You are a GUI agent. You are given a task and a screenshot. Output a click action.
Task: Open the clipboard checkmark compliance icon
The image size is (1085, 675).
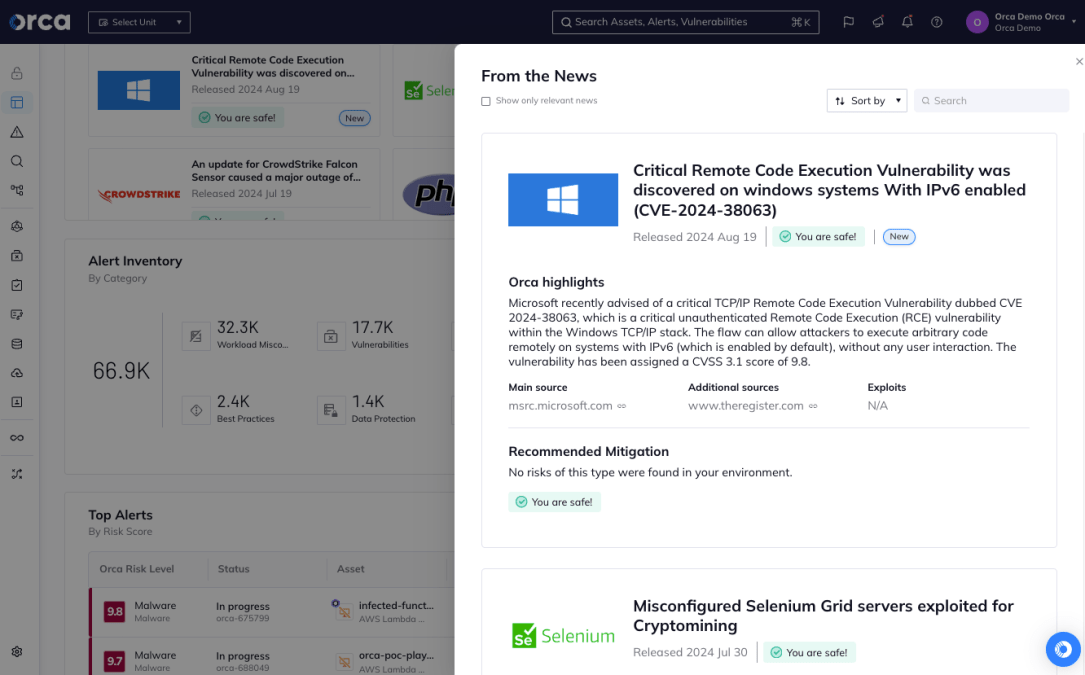(17, 285)
